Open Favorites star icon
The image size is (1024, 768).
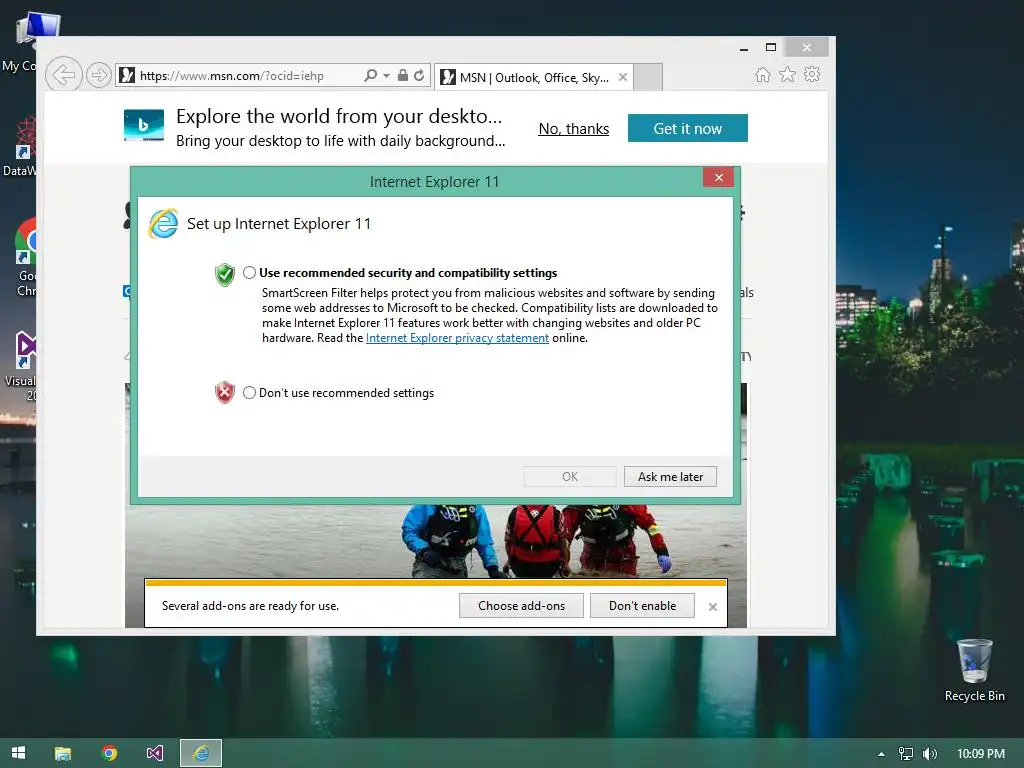[x=788, y=74]
